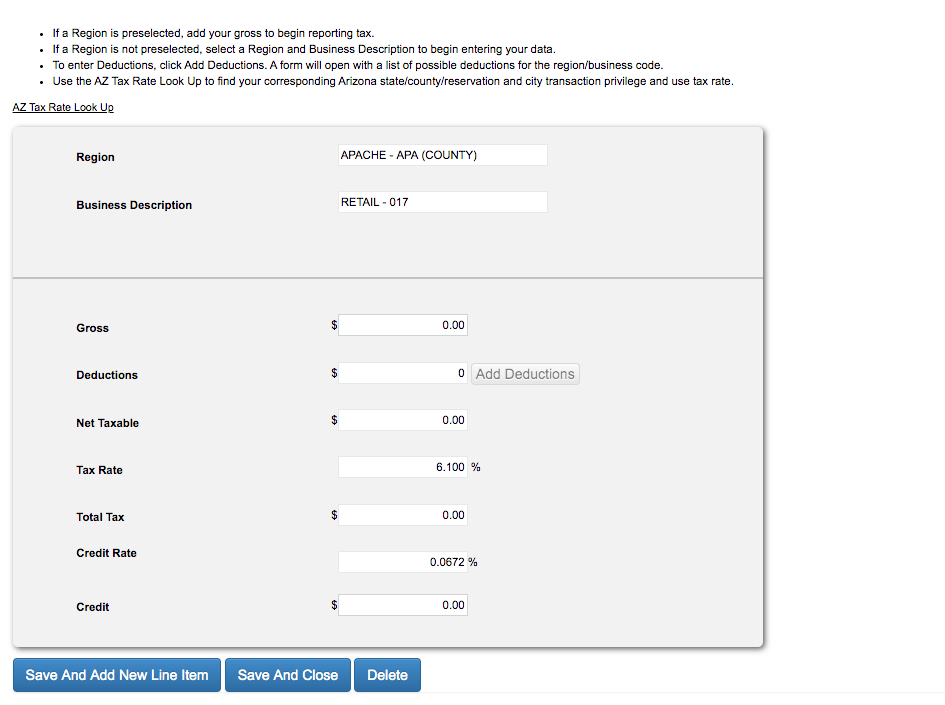Click the Business Description field RETAIL - 017

pyautogui.click(x=442, y=202)
